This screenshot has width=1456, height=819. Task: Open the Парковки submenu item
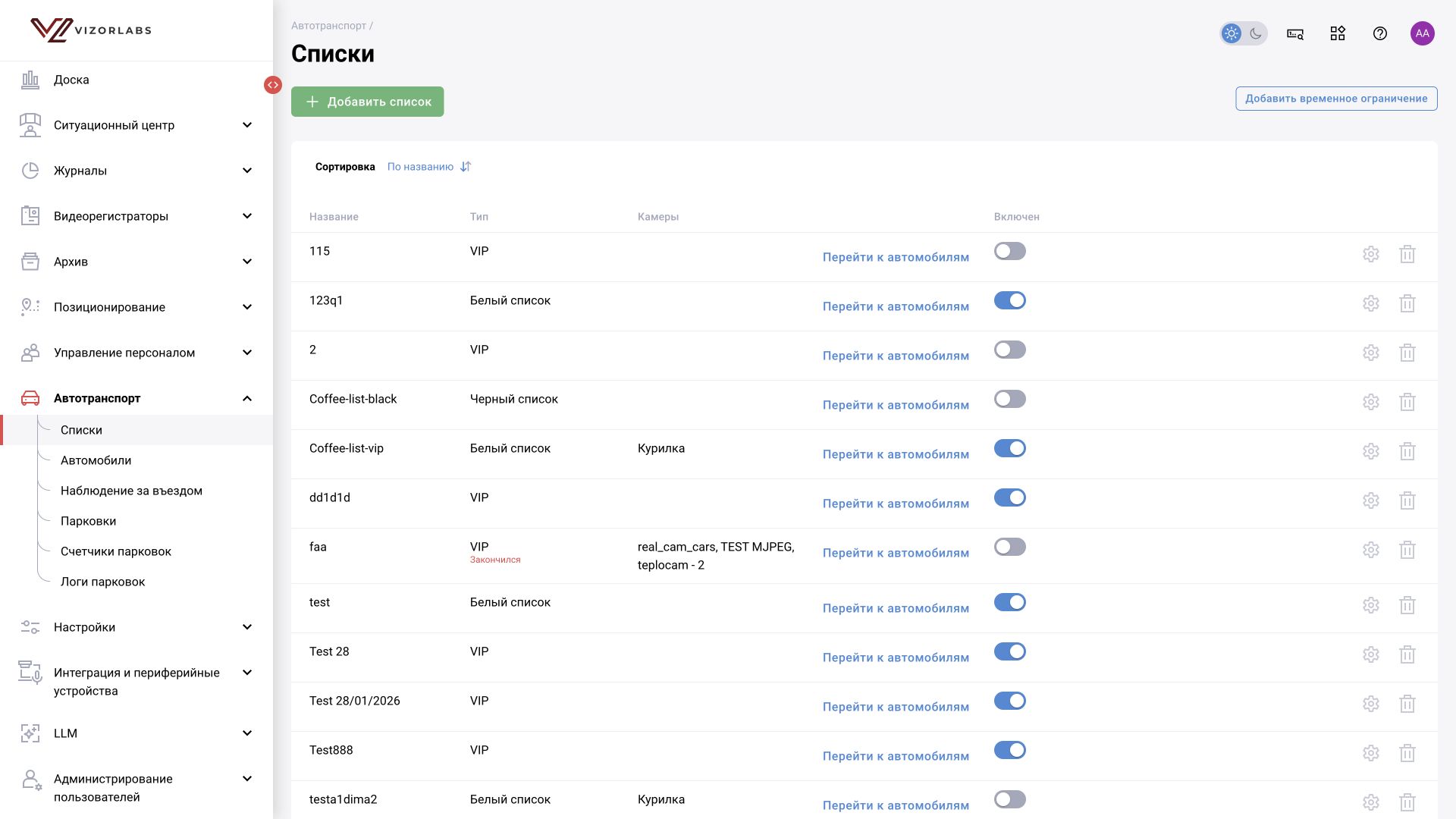click(88, 521)
